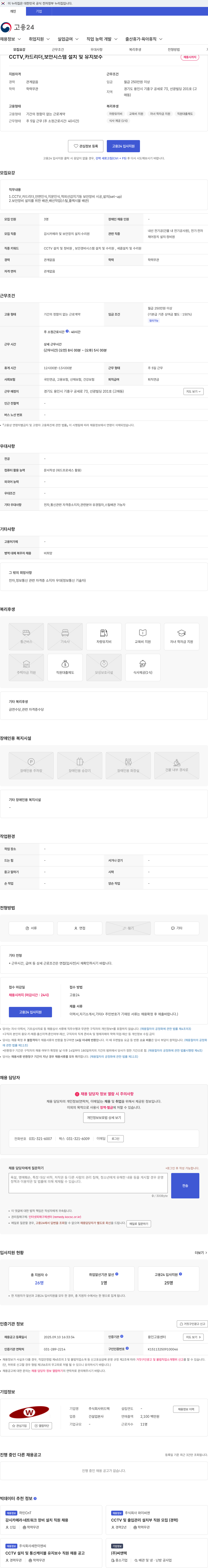Click the company W logo image
This screenshot has width=208, height=1568.
click(29, 1412)
